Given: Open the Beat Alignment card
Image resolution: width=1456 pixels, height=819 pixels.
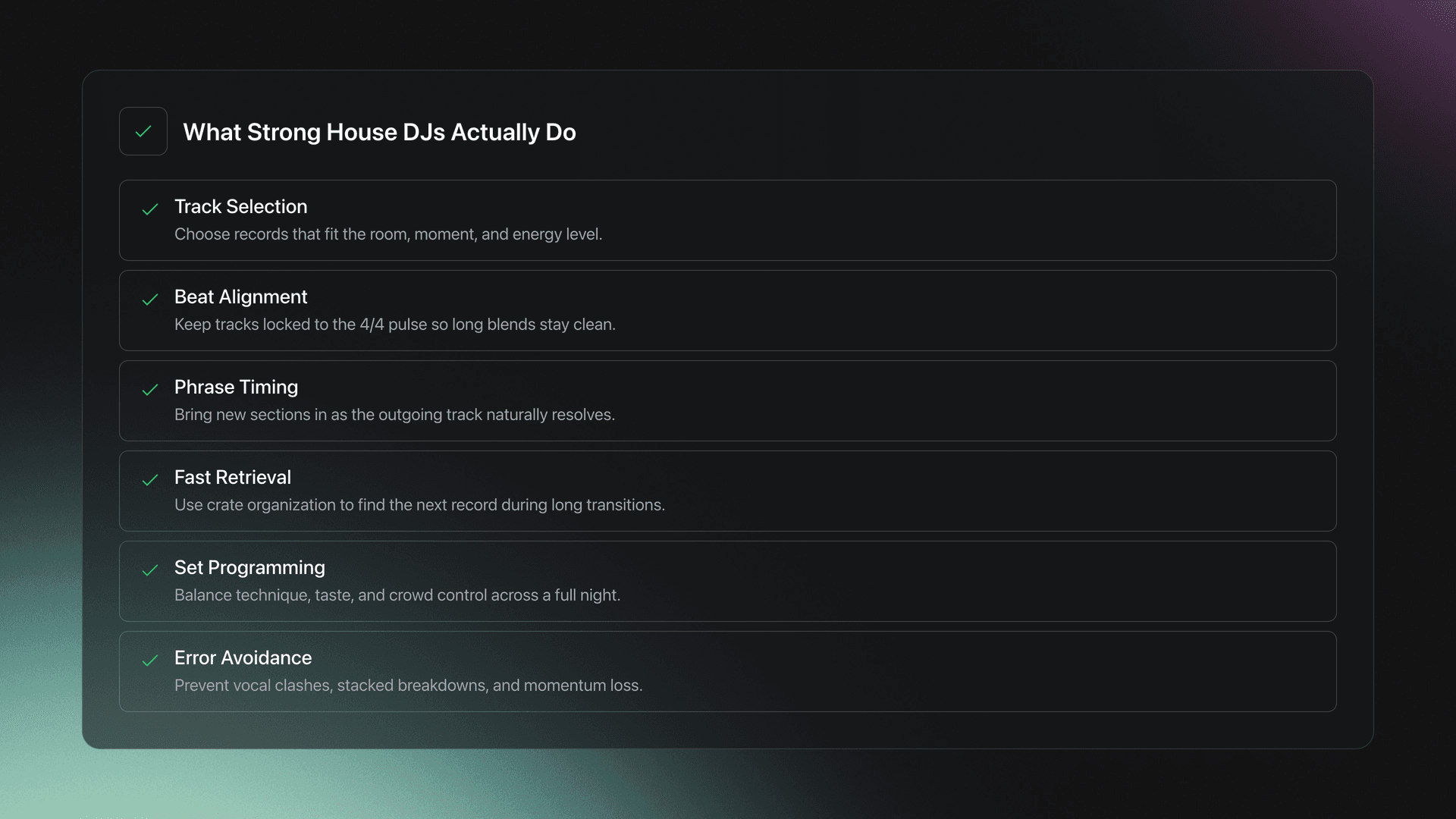Looking at the screenshot, I should point(728,310).
